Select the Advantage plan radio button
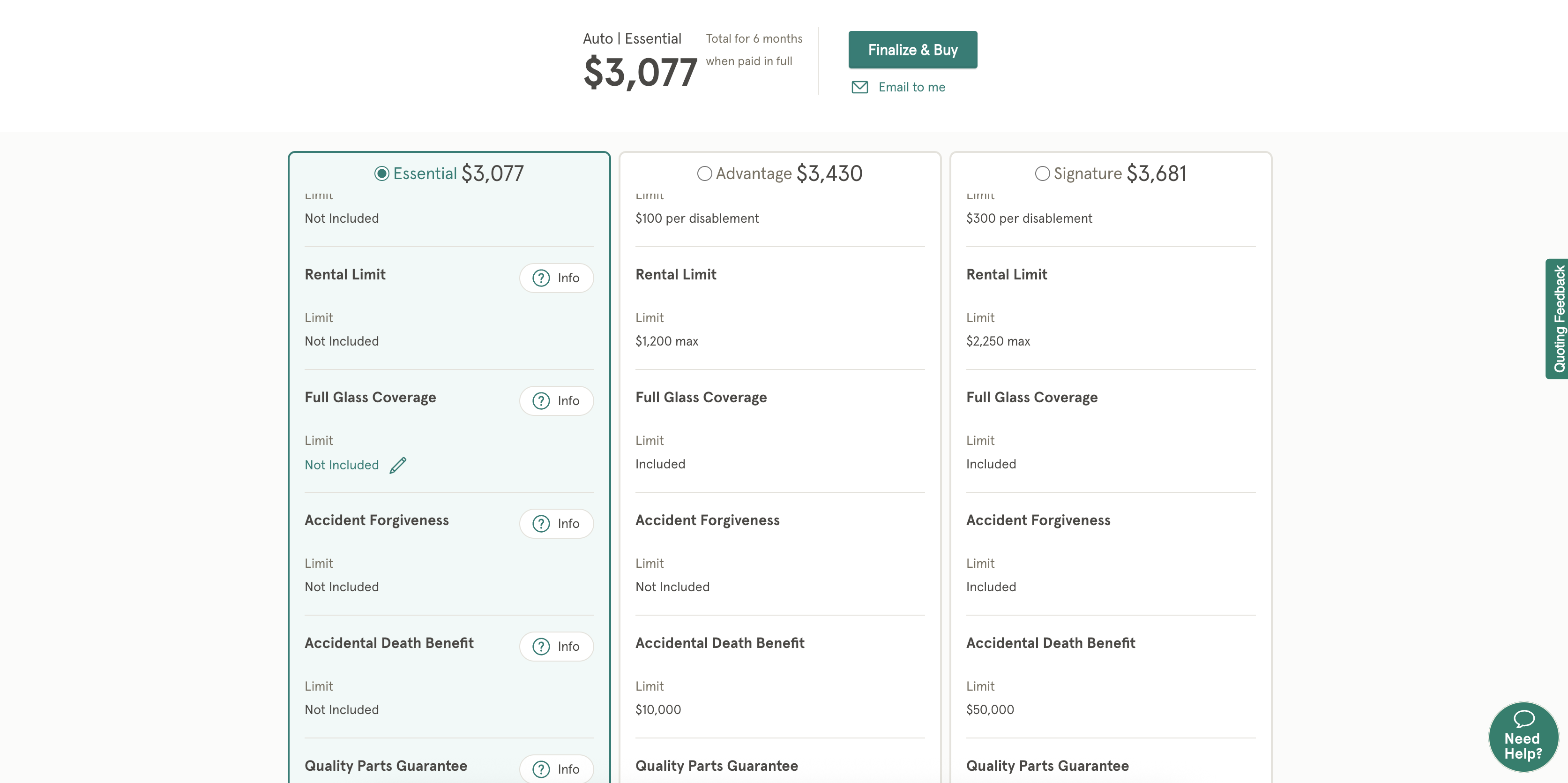This screenshot has height=783, width=1568. 704,173
